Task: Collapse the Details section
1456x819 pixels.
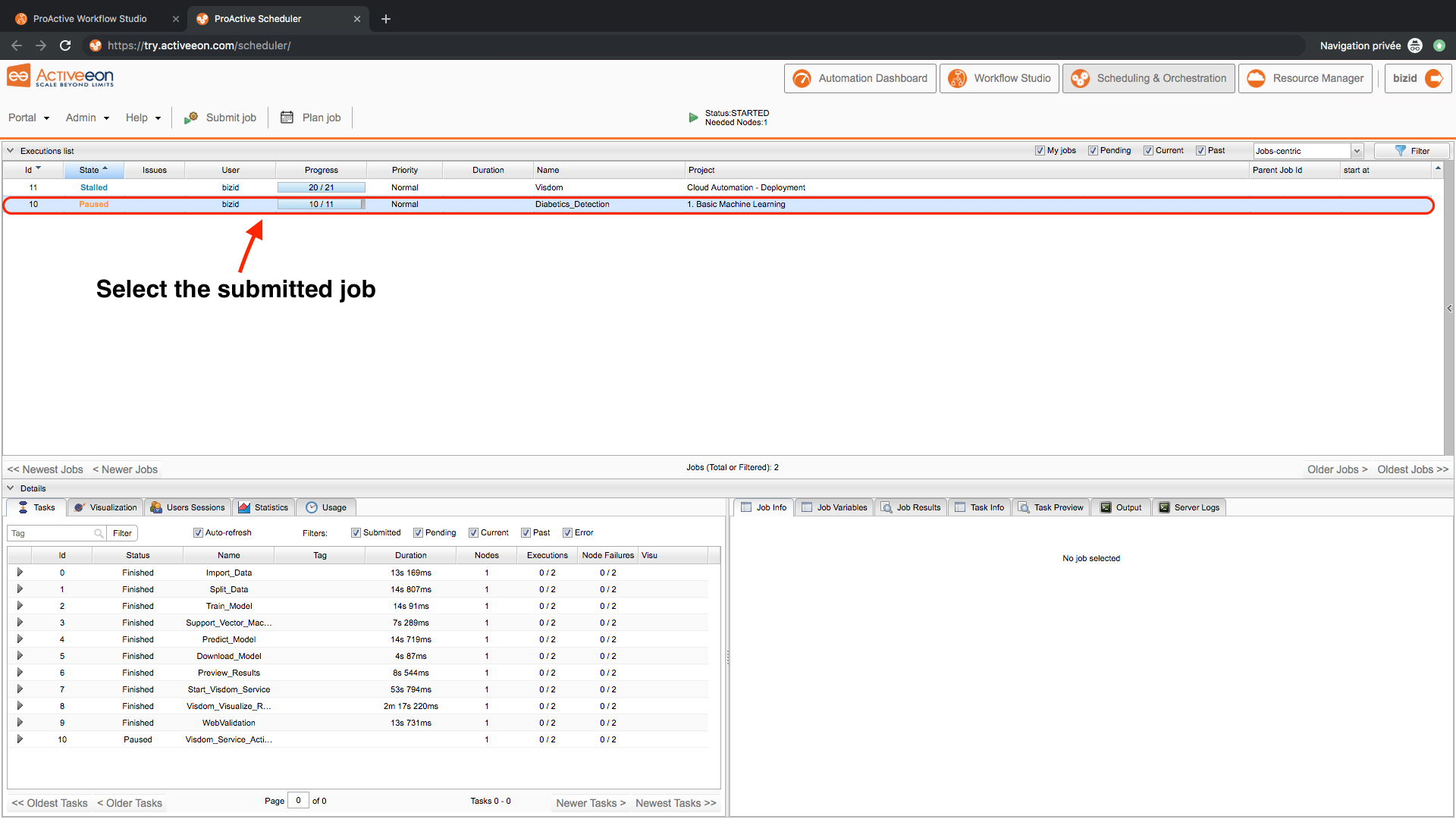Action: 11,488
